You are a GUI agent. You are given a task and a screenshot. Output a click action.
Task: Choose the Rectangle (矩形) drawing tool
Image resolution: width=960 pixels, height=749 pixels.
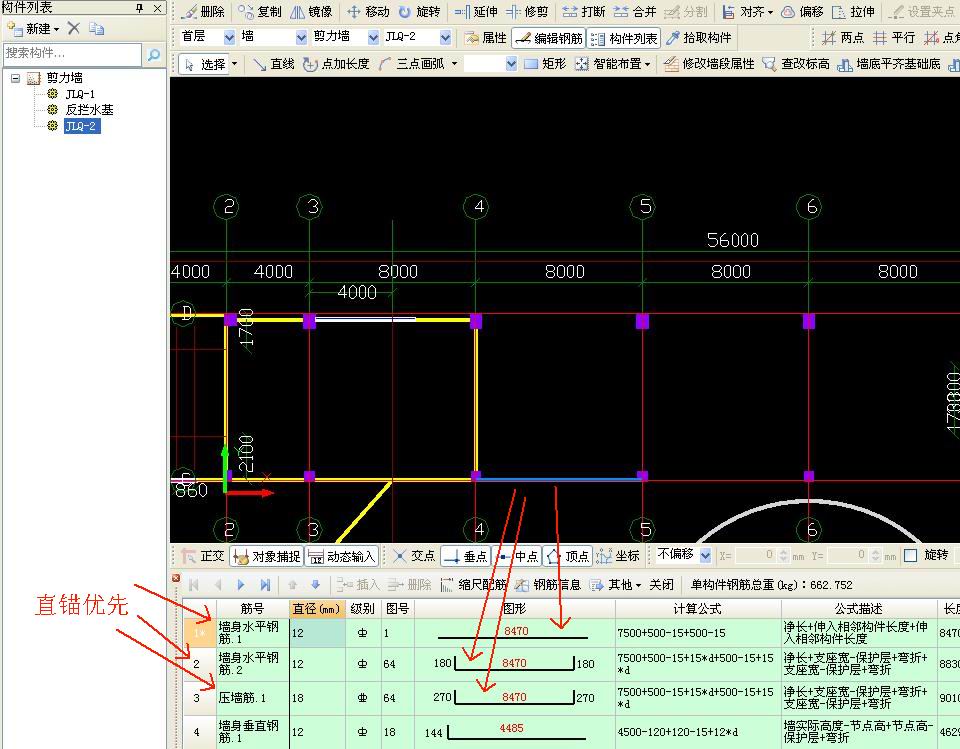(546, 64)
